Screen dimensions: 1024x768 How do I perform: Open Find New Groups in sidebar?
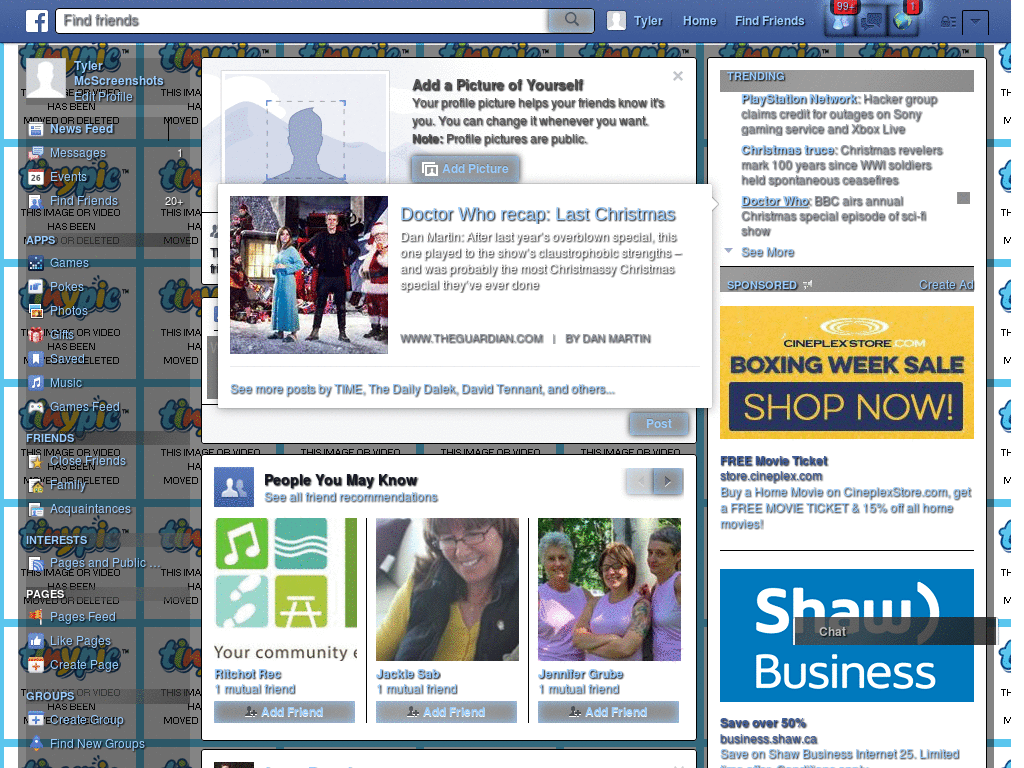[97, 744]
